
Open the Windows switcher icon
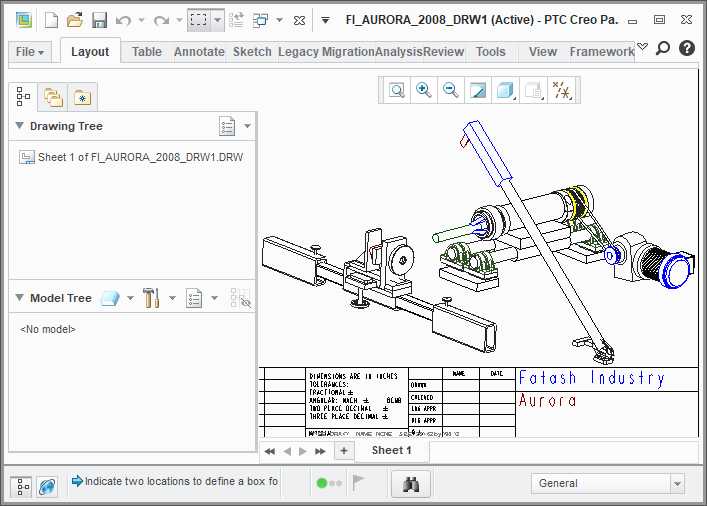(261, 20)
